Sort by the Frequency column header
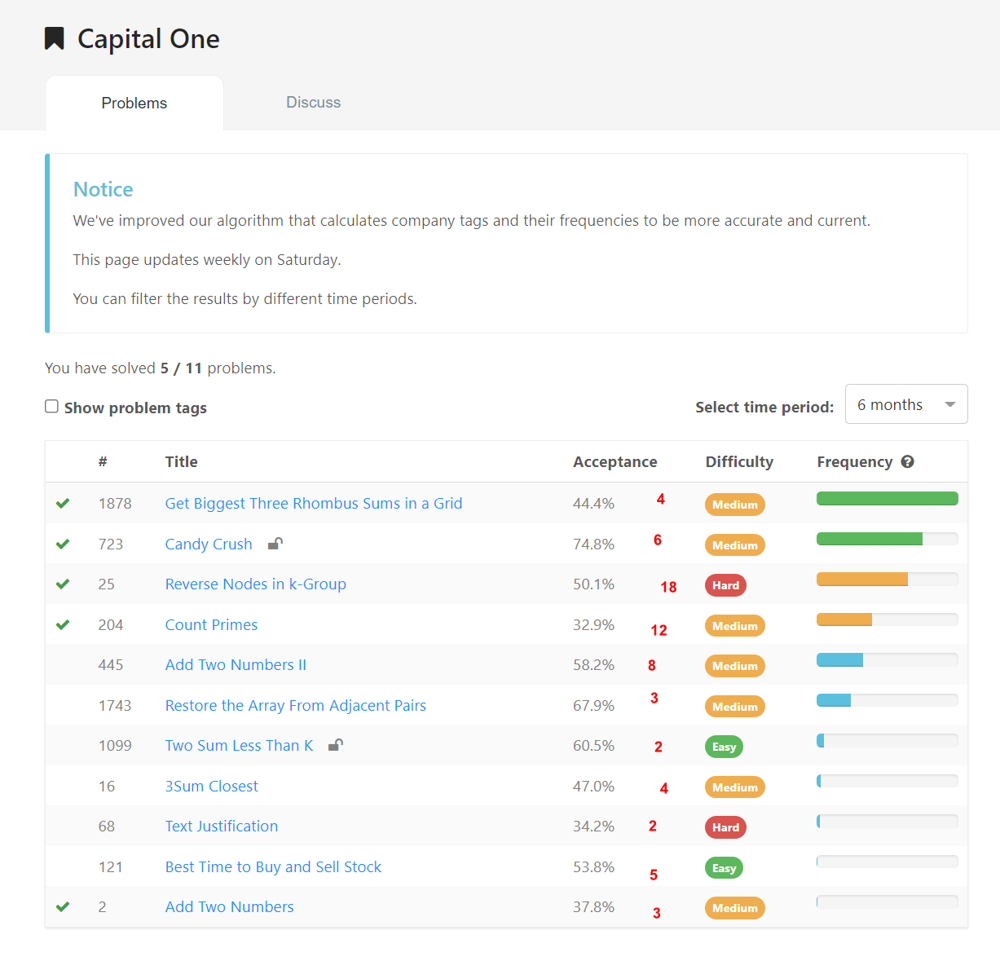1000x961 pixels. [x=855, y=462]
